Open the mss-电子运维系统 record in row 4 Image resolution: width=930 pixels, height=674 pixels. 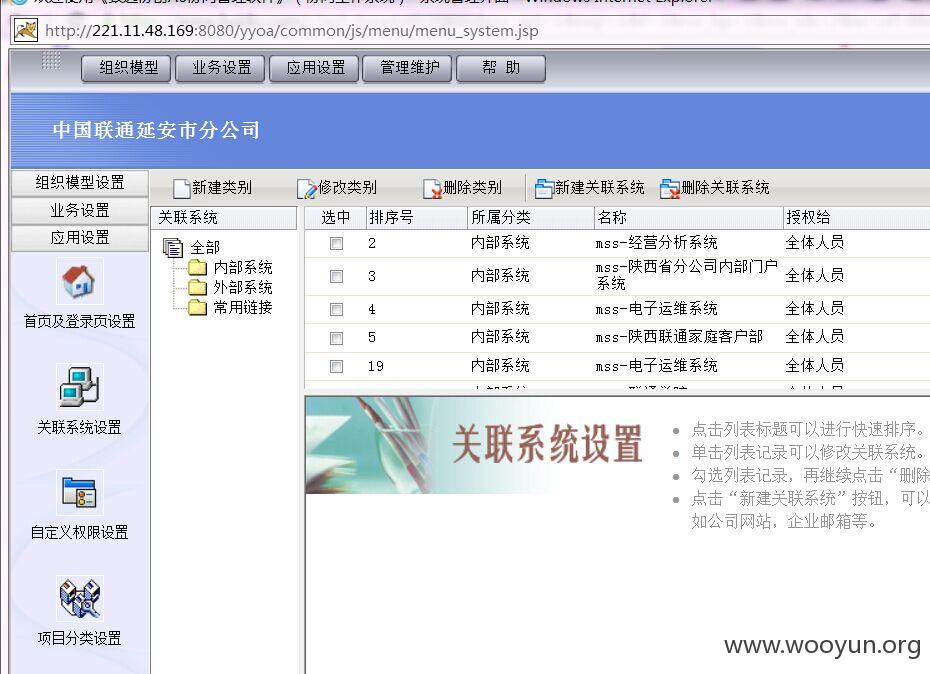tap(657, 309)
